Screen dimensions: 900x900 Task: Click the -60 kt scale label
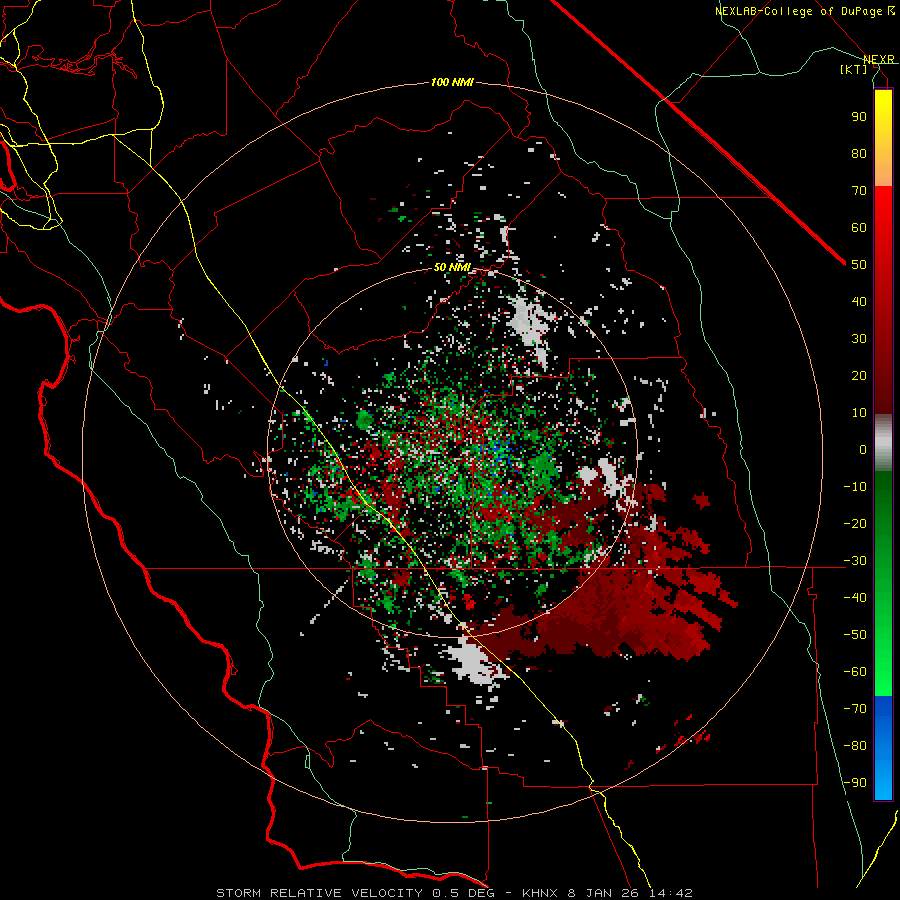855,672
